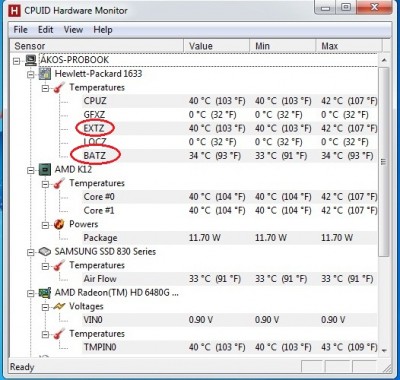Screen dimensions: 400x380
Task: Collapse the AMD K12 node
Action: [31, 170]
